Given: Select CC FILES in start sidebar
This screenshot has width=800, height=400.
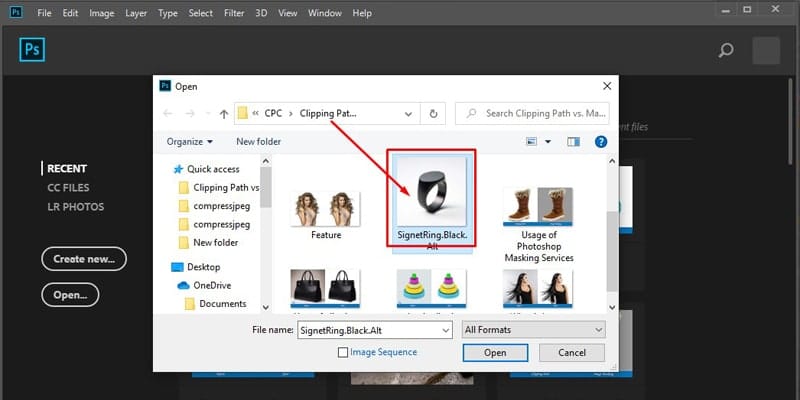Looking at the screenshot, I should (x=68, y=188).
